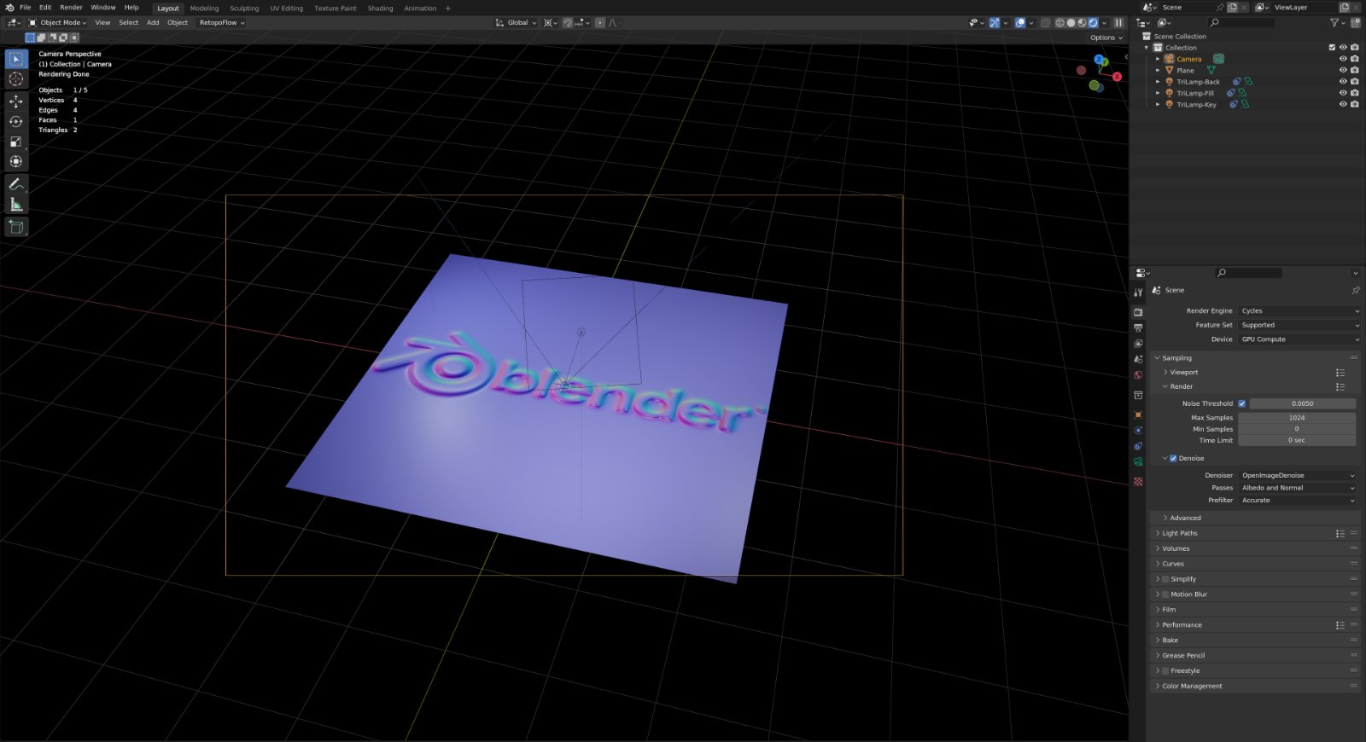This screenshot has width=1366, height=742.
Task: Adjust the Max Samples value field
Action: coord(1297,417)
